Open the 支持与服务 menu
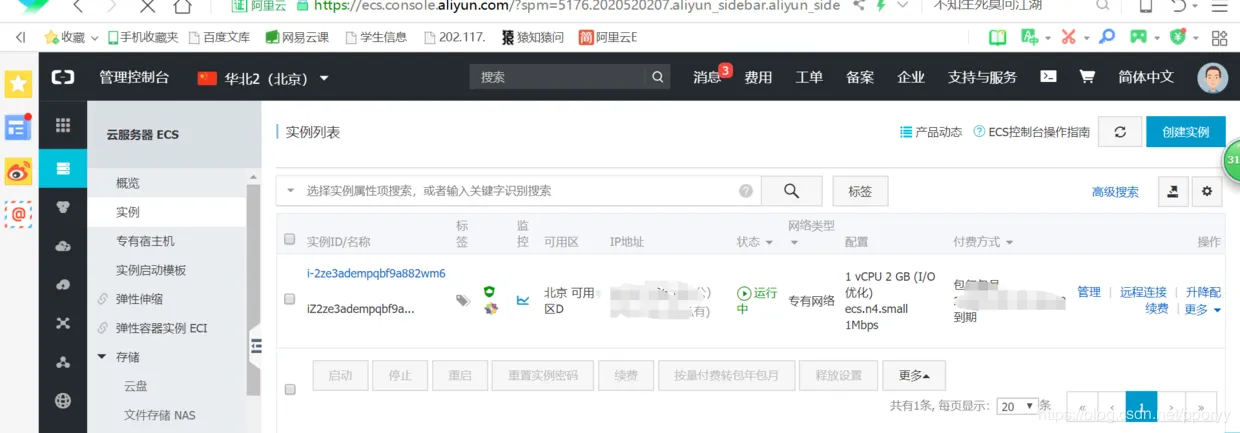Viewport: 1240px width, 433px height. (982, 77)
